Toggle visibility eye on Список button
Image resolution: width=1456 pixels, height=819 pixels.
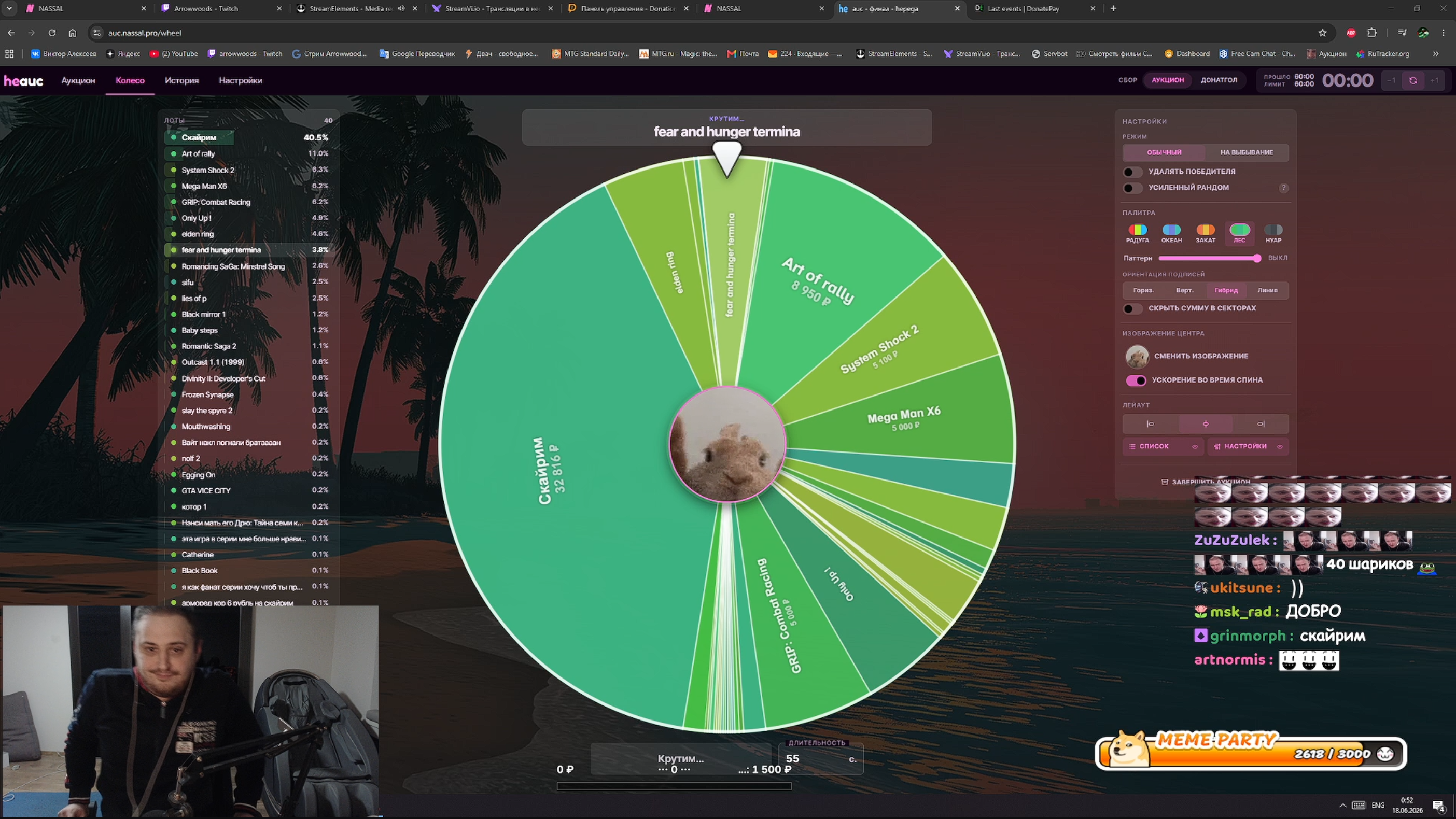pyautogui.click(x=1195, y=446)
